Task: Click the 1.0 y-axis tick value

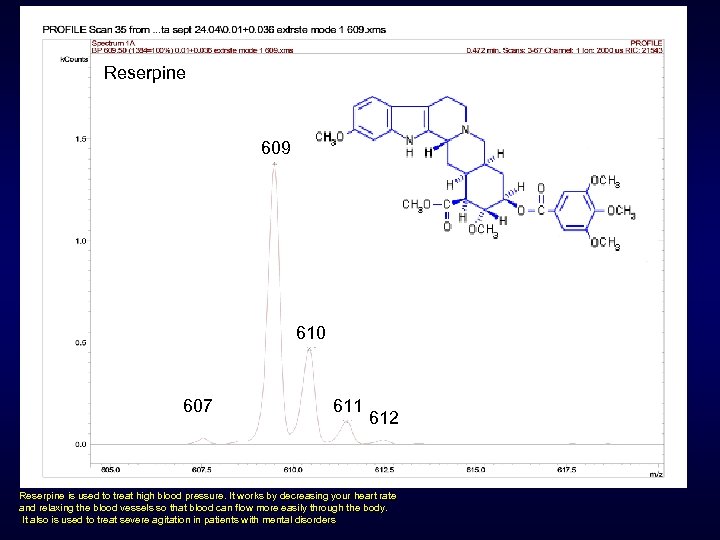Action: coord(81,241)
